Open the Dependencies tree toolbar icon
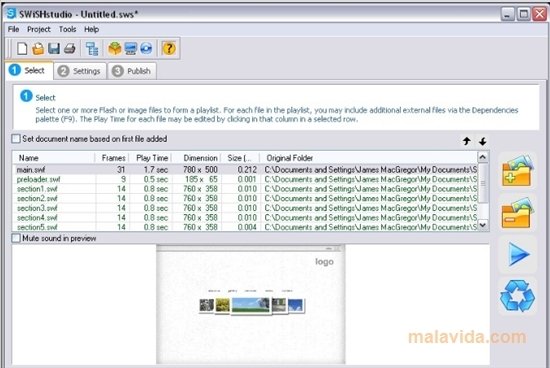 pos(92,48)
